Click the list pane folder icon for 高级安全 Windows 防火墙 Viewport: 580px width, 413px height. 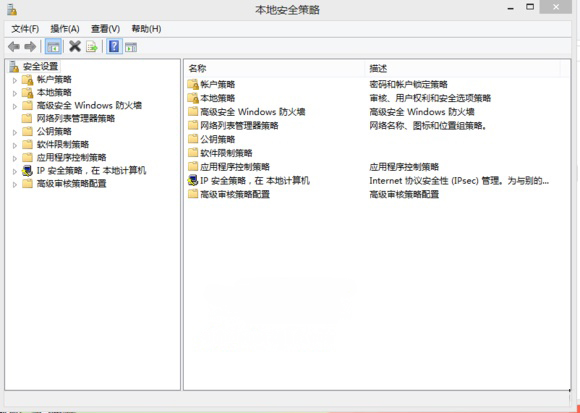(193, 112)
